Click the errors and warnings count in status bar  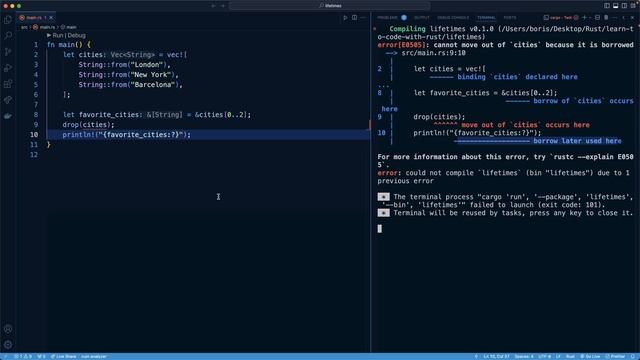click(23, 356)
